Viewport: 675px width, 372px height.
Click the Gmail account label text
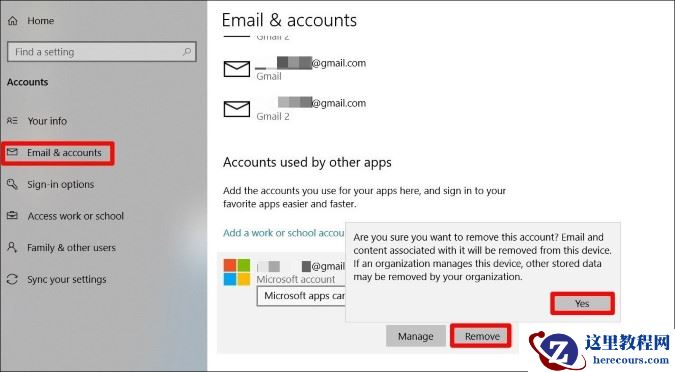click(x=269, y=77)
